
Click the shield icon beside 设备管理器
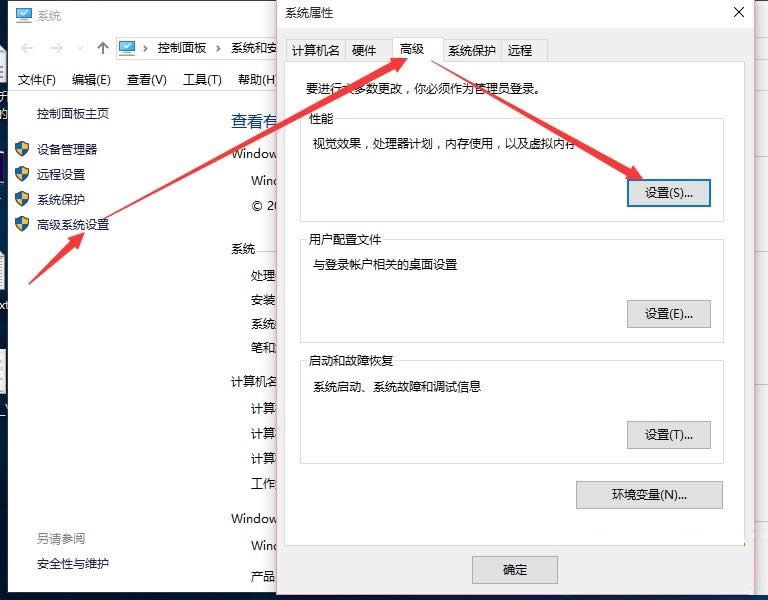pyautogui.click(x=22, y=149)
